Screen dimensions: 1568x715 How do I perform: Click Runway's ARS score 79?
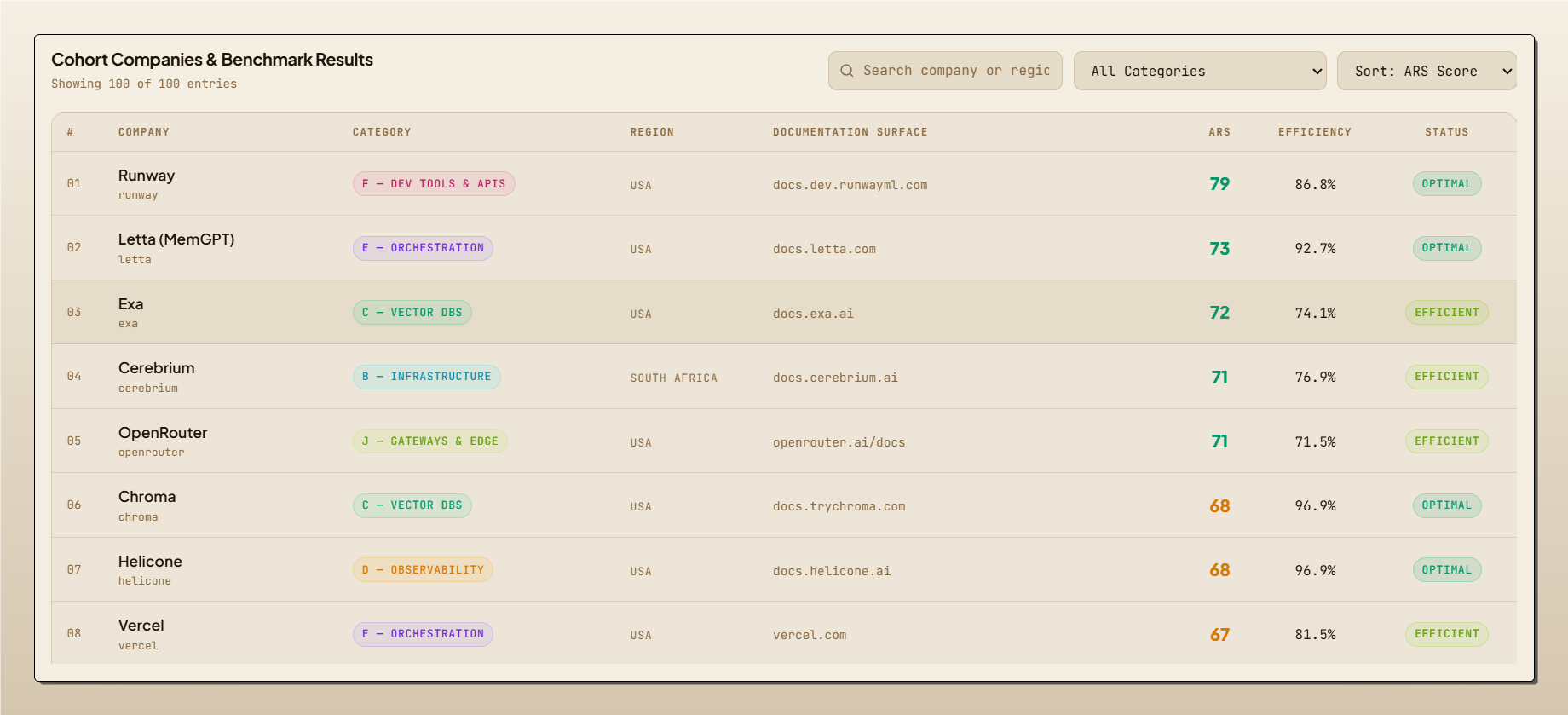click(x=1219, y=184)
